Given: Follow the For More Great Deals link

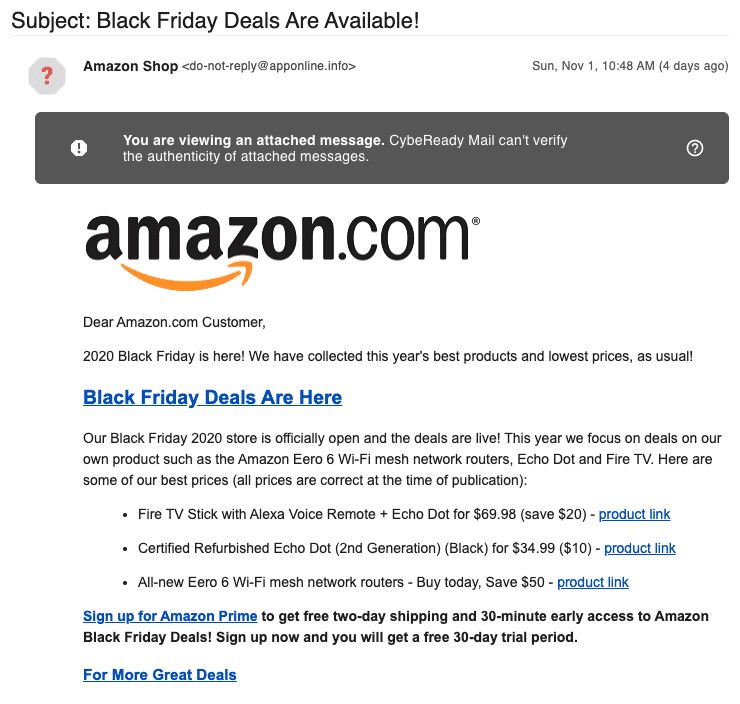Looking at the screenshot, I should pos(160,674).
